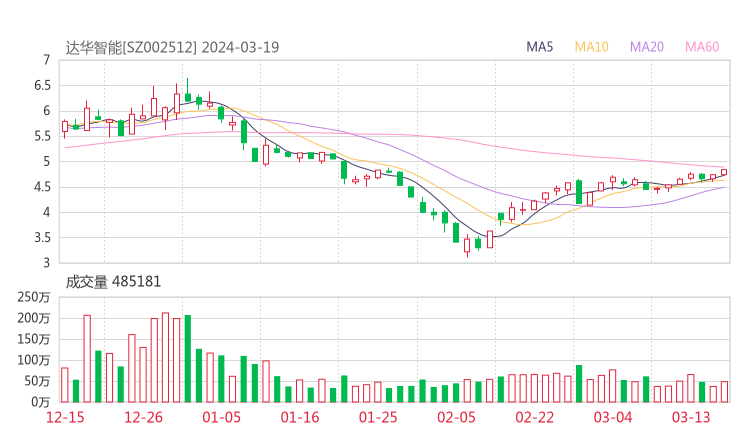Select the 12-26 date label

[145, 417]
